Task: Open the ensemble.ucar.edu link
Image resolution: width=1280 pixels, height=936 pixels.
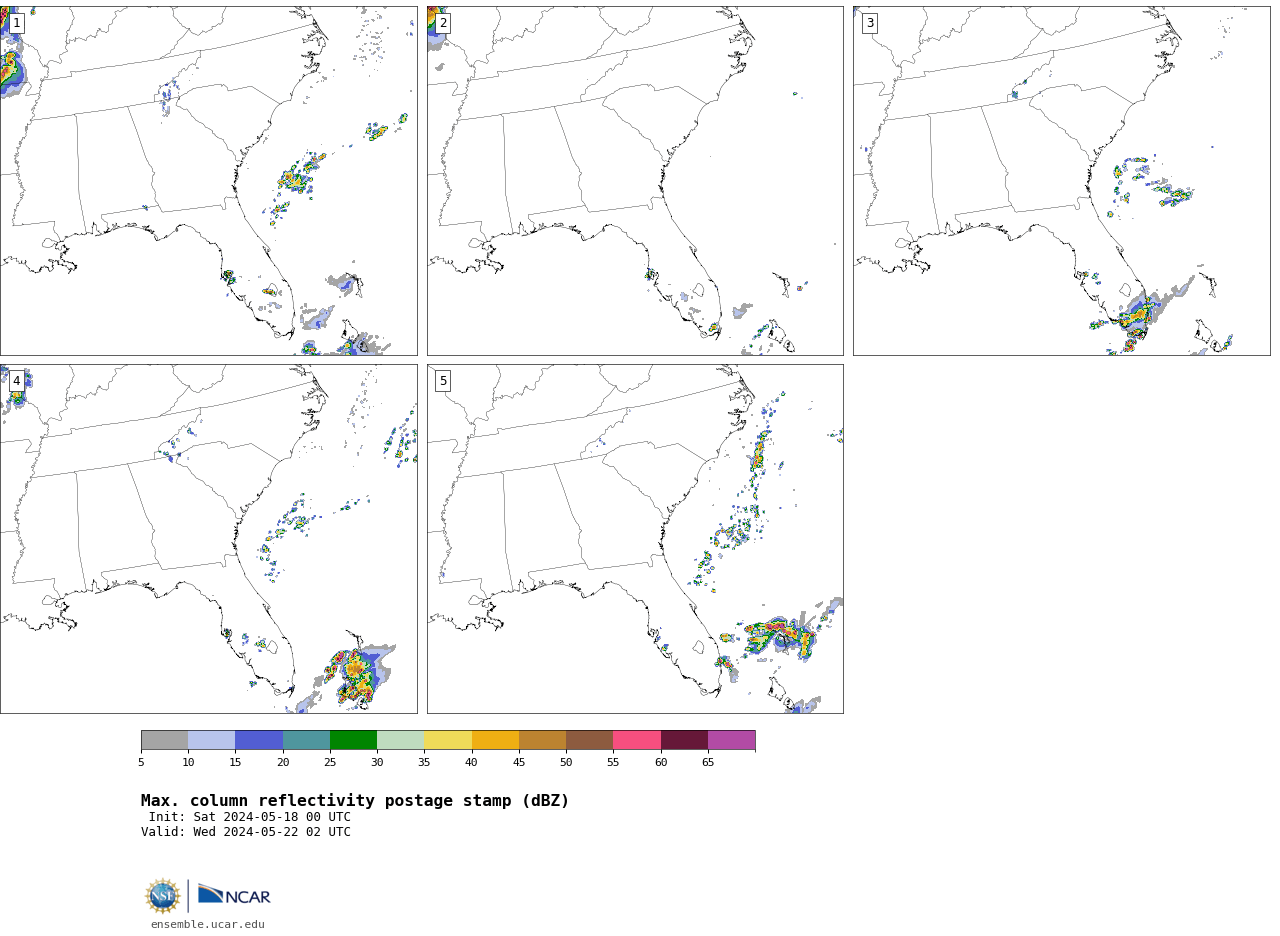Action: [208, 925]
